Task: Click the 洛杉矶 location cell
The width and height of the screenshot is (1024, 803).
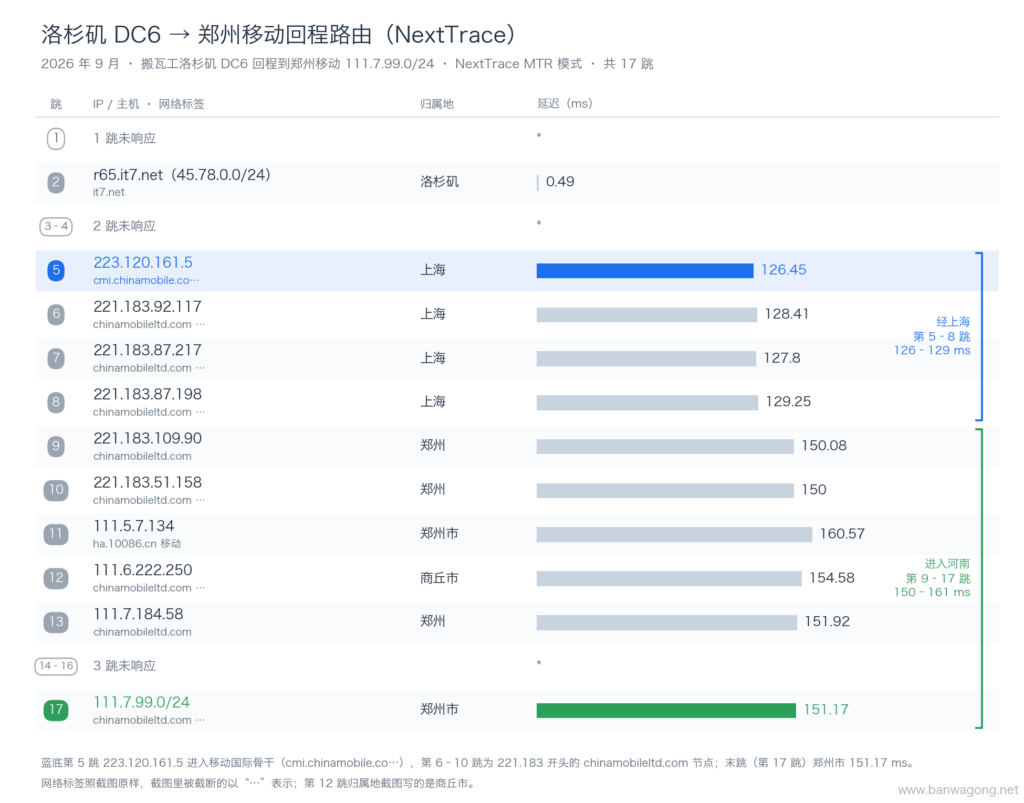Action: [x=440, y=182]
